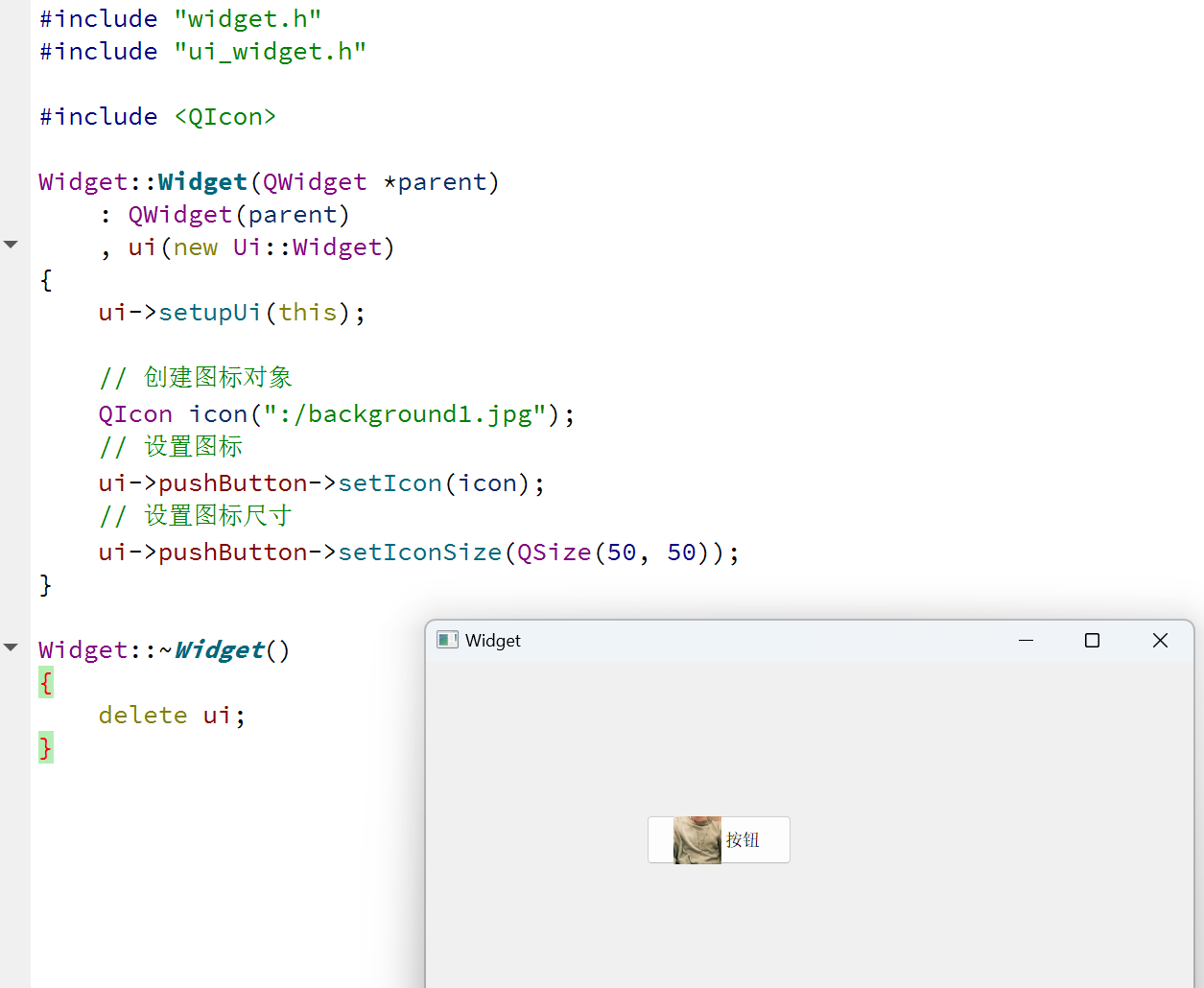
Task: Click the comment 设置图标 line
Action: [x=171, y=447]
